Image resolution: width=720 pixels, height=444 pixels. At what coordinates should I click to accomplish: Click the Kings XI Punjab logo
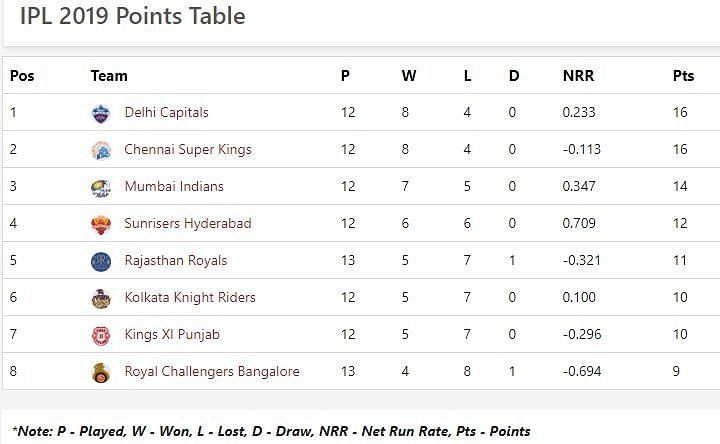coord(100,335)
